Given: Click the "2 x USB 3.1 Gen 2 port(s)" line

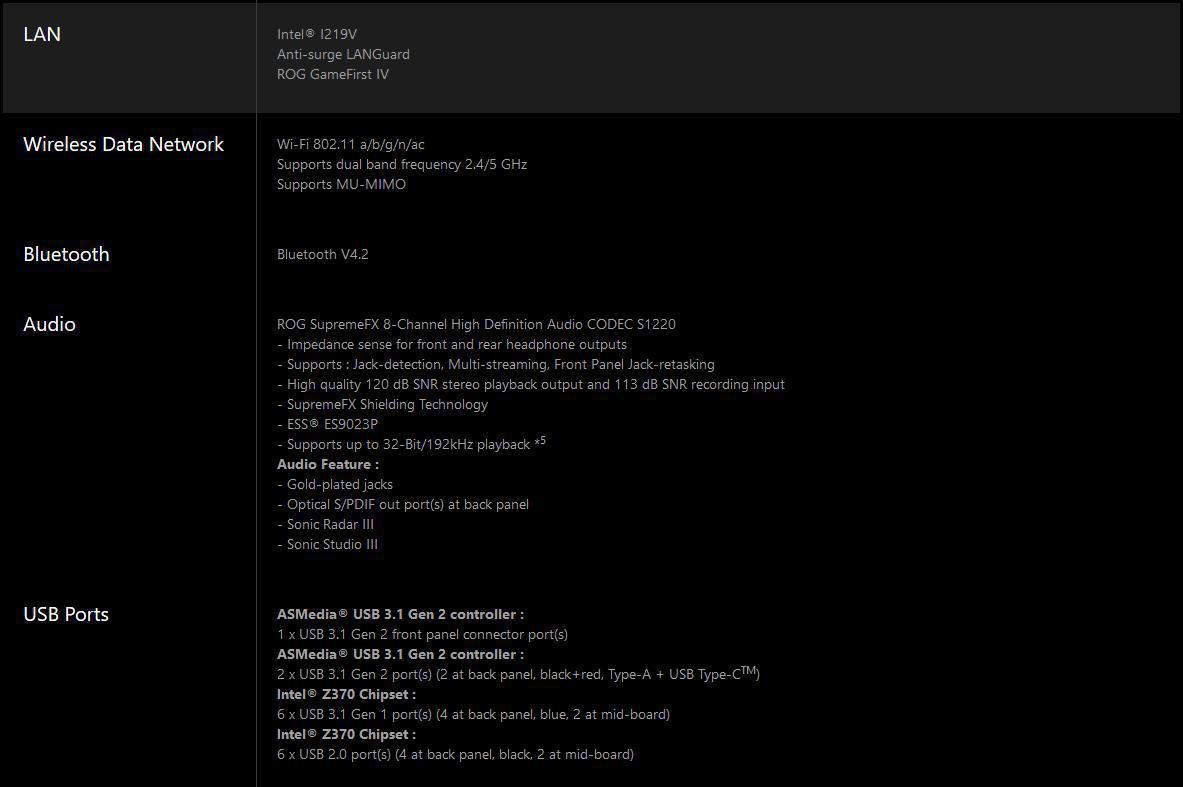Looking at the screenshot, I should point(518,673).
